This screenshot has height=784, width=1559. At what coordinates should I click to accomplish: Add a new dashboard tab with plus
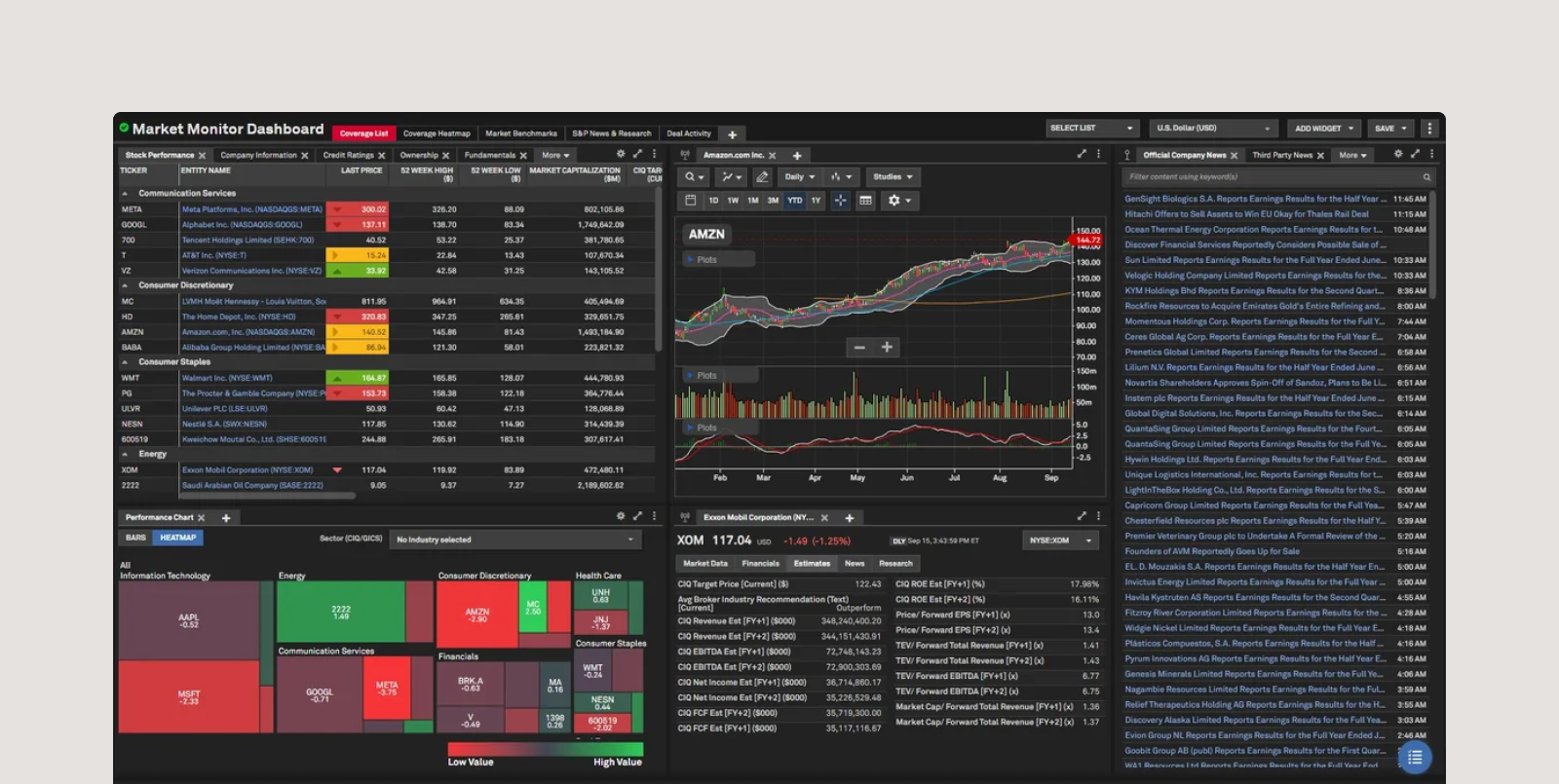(x=732, y=134)
